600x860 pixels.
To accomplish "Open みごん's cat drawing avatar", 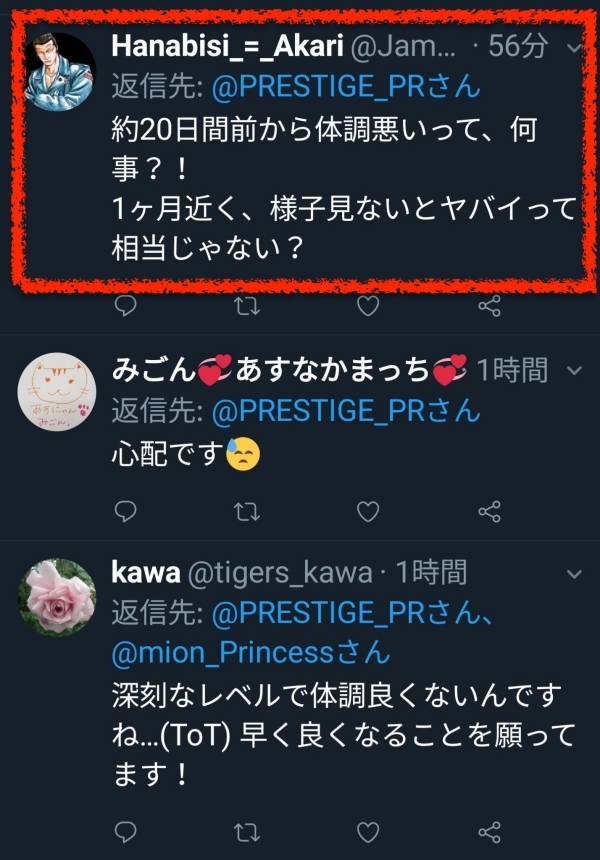I will click(56, 392).
